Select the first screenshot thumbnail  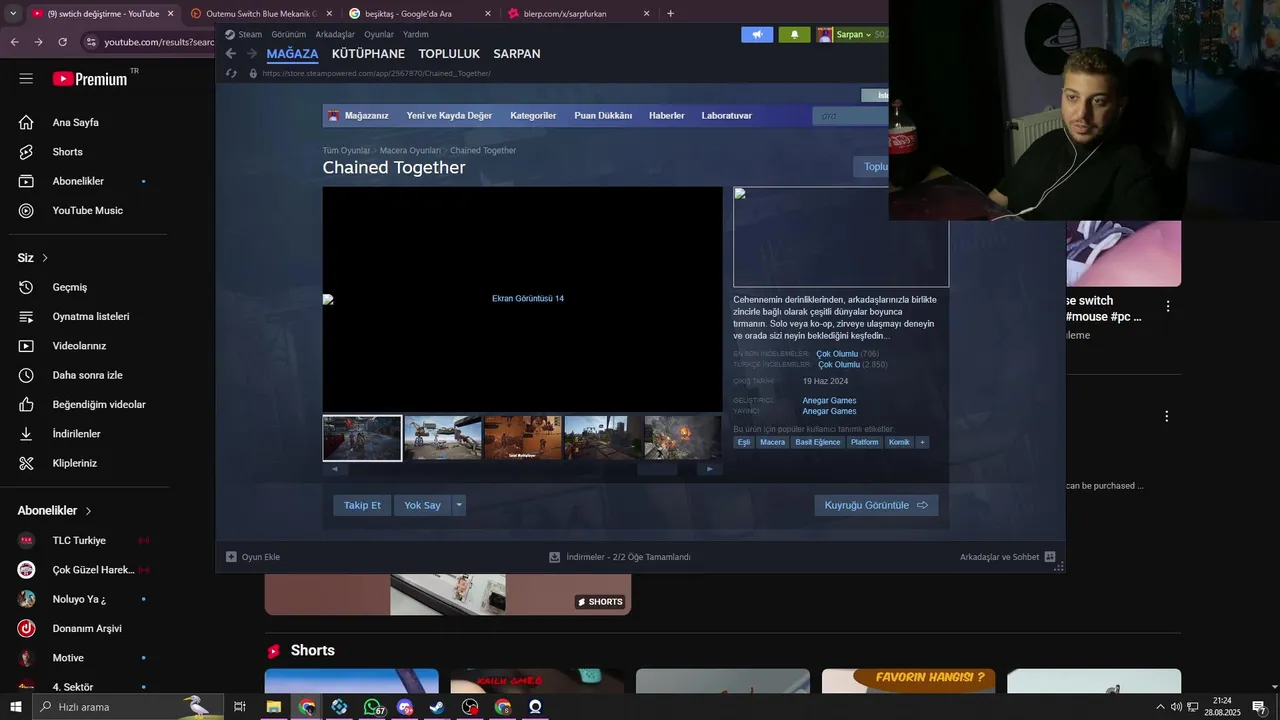pos(362,438)
